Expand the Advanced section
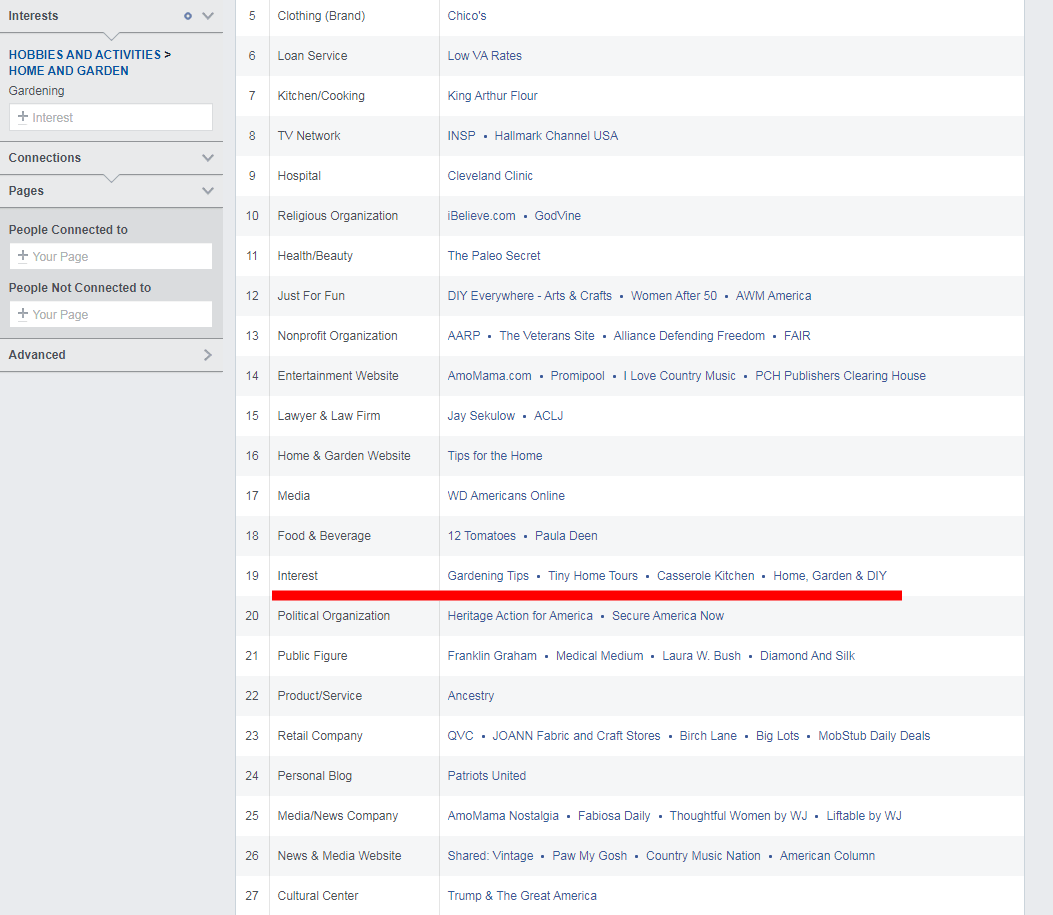Image resolution: width=1053 pixels, height=915 pixels. point(208,355)
